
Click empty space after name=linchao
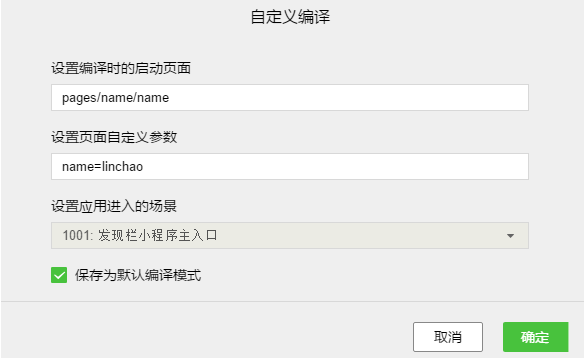coord(335,166)
